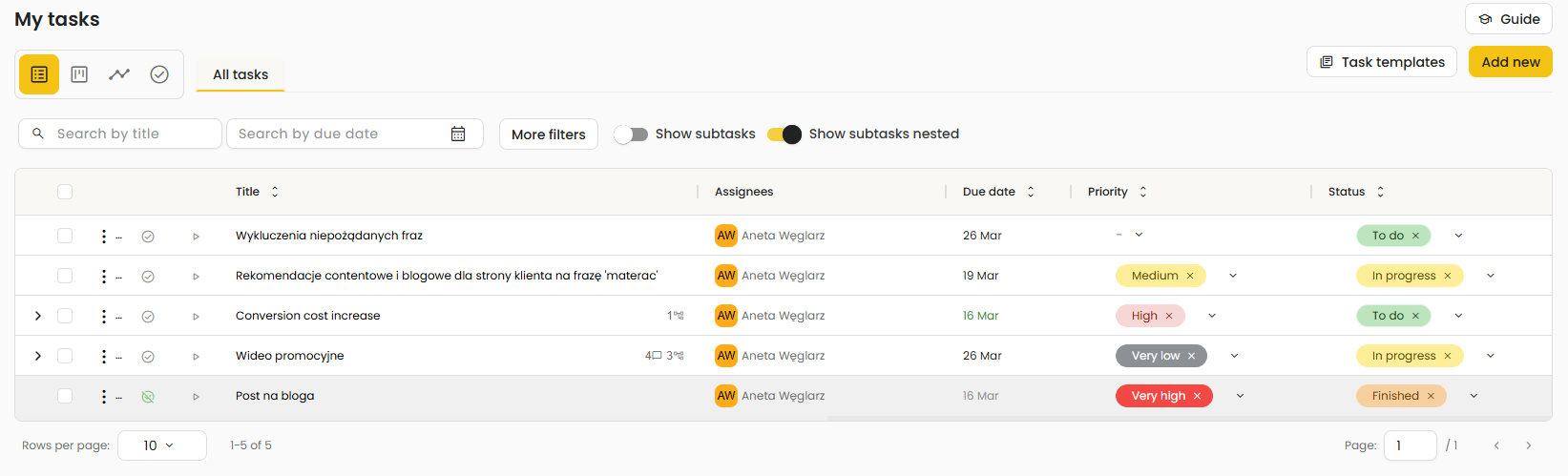Open Task templates

[x=1381, y=62]
